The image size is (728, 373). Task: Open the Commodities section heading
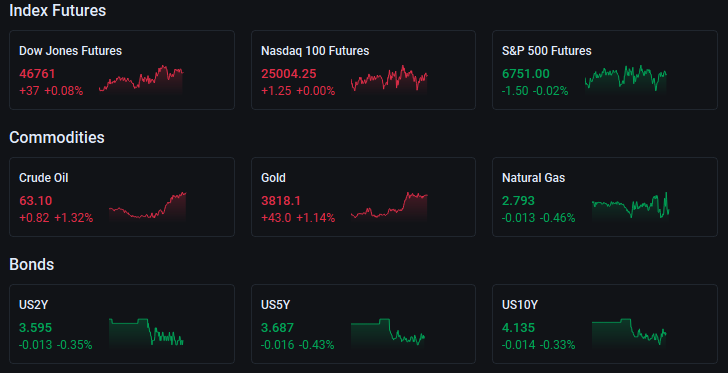pos(57,137)
